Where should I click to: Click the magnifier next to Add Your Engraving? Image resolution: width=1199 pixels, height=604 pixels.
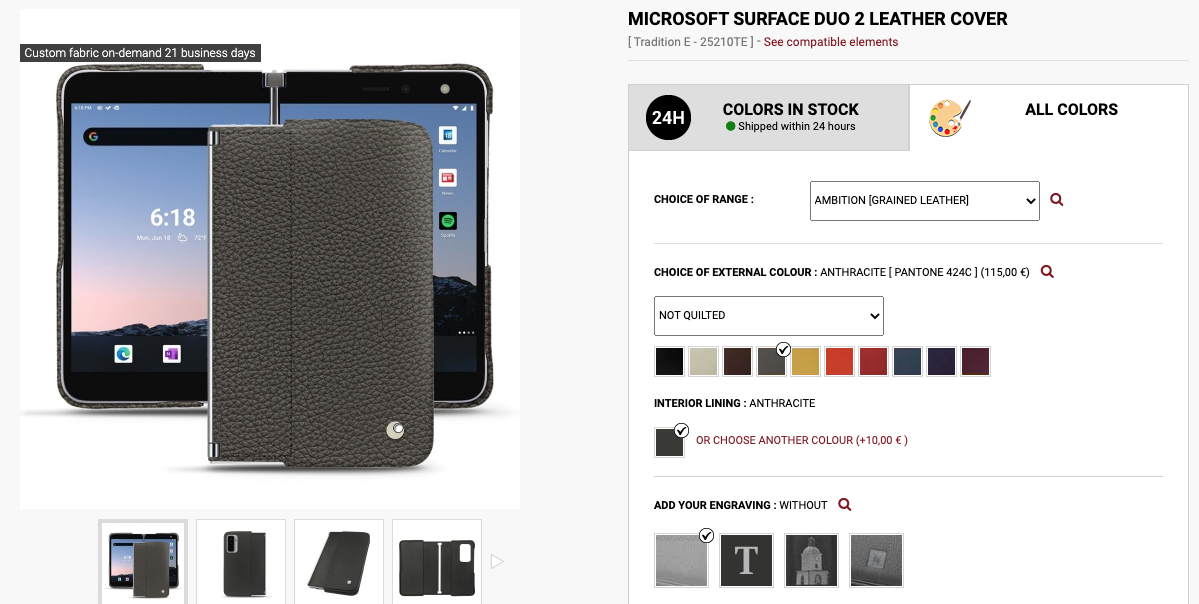coord(844,505)
